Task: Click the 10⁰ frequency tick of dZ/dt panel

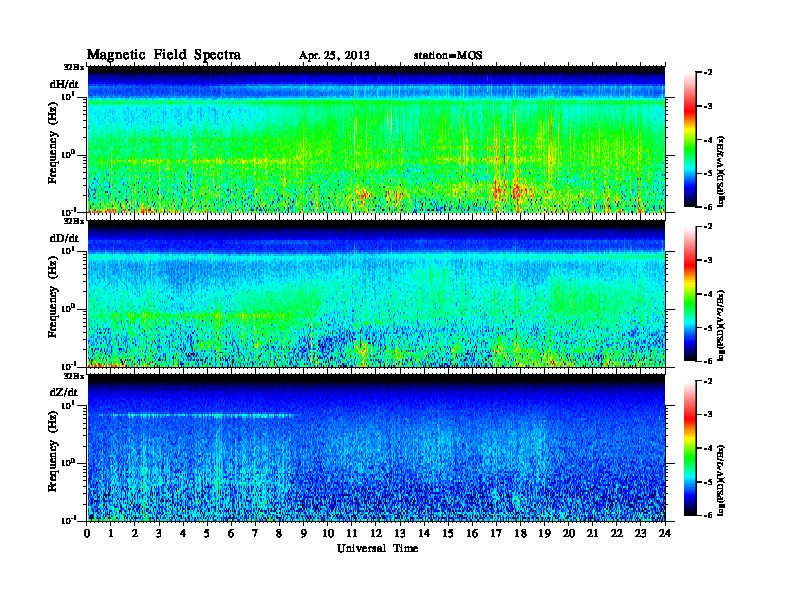Action: (x=67, y=463)
